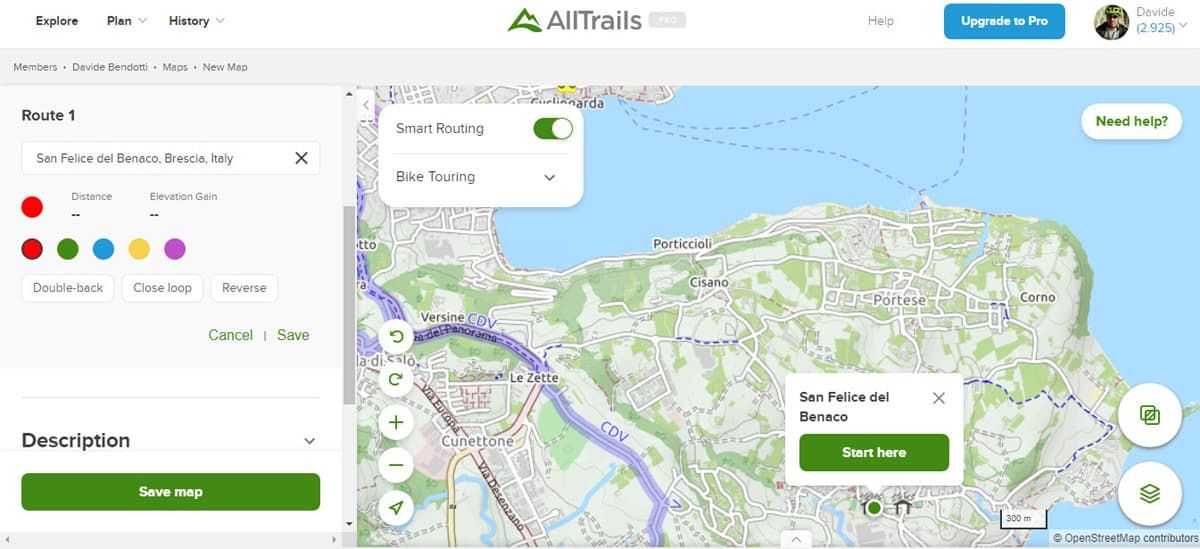
Task: Click the Start here button
Action: [x=874, y=452]
